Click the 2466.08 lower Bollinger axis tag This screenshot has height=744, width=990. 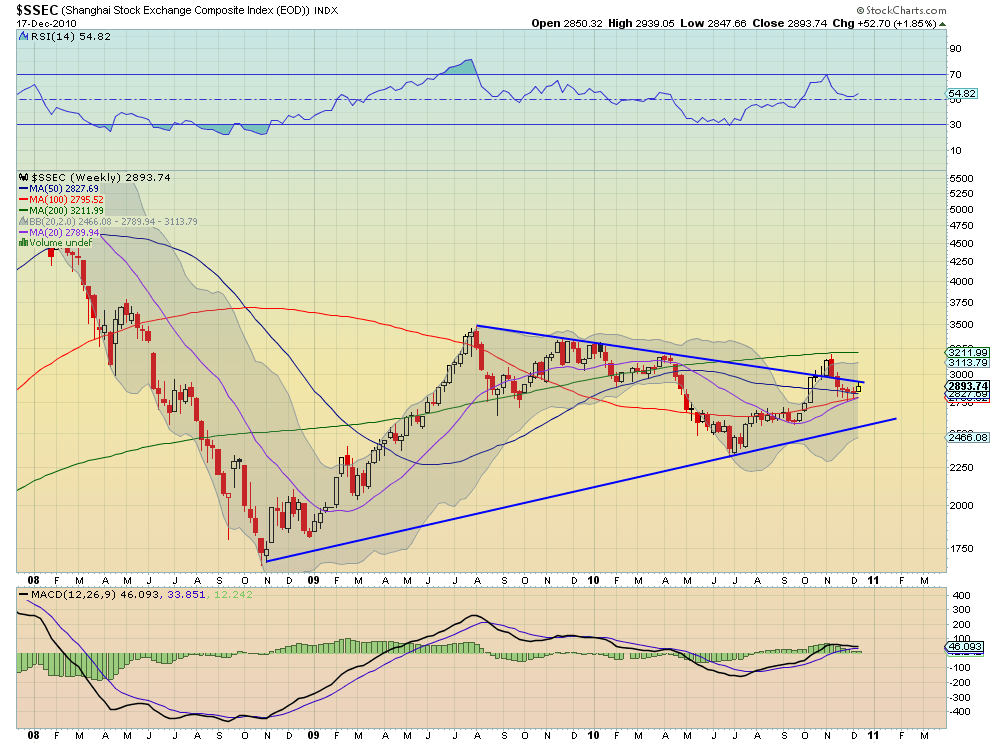point(967,437)
